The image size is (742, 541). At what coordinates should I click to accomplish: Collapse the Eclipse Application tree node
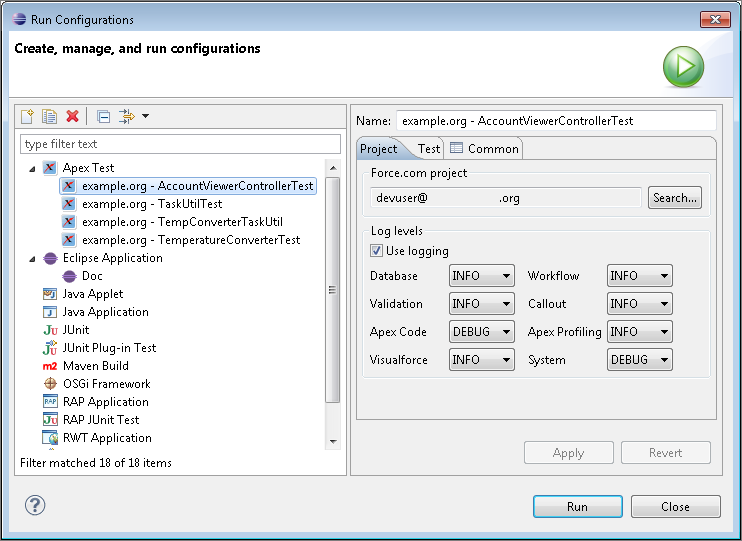pos(32,259)
